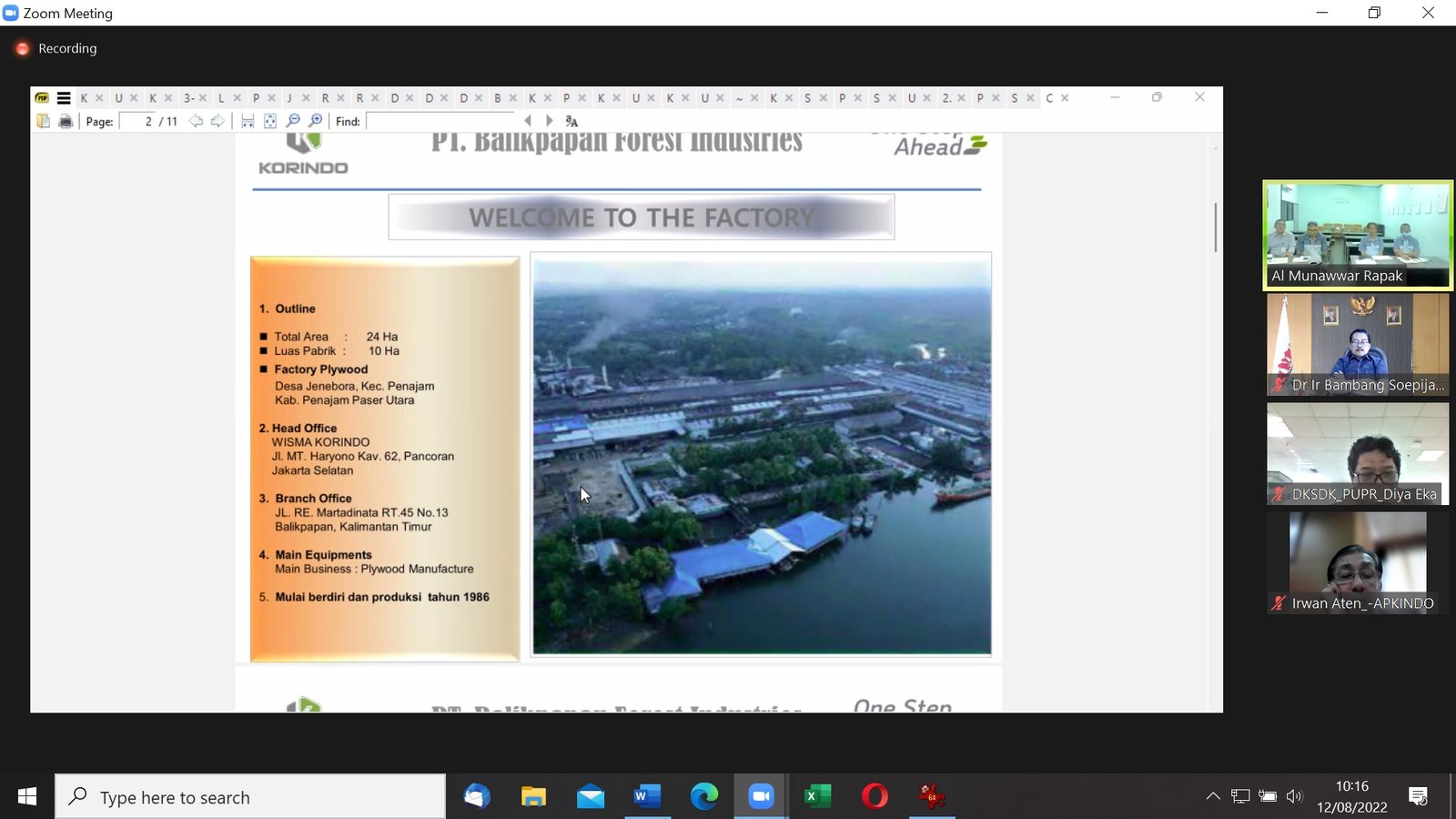Open Excel from the taskbar
This screenshot has height=819, width=1456.
pos(818,797)
